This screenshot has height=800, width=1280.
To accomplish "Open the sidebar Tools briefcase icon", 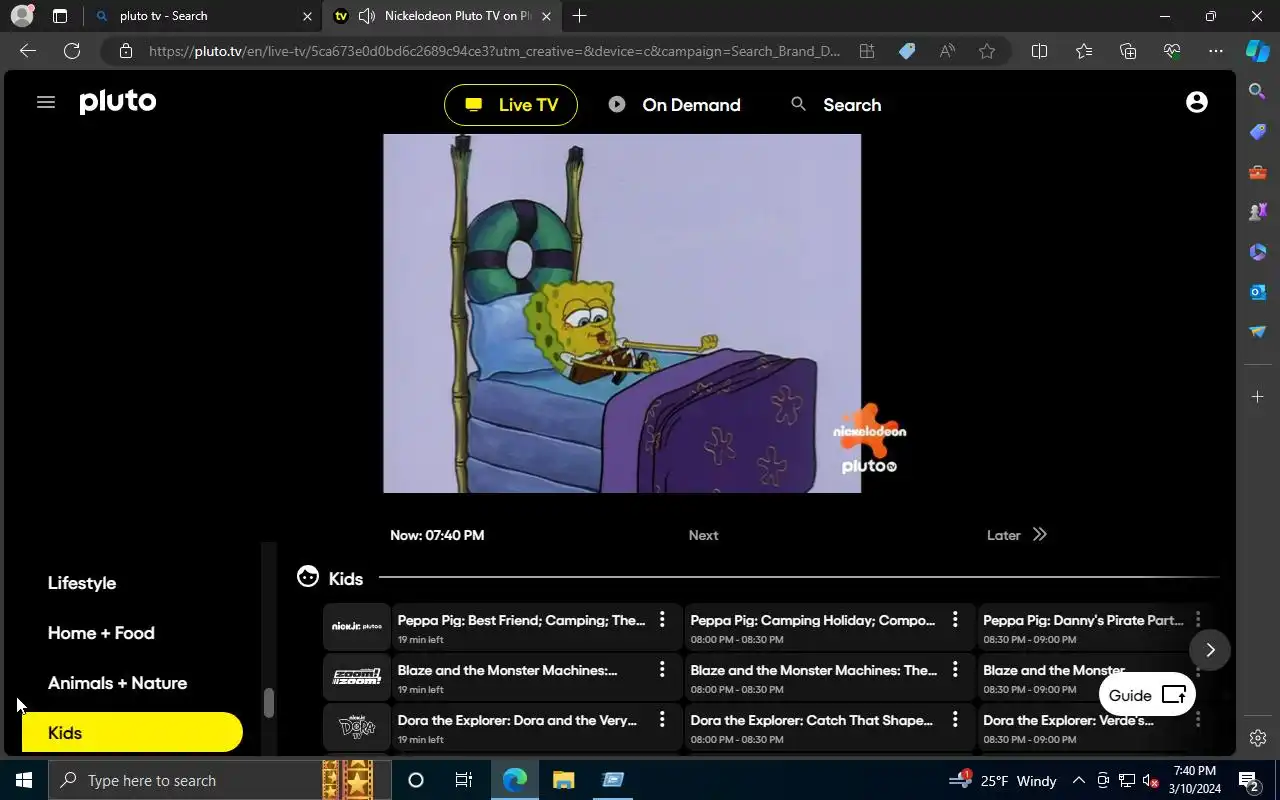I will [x=1258, y=172].
